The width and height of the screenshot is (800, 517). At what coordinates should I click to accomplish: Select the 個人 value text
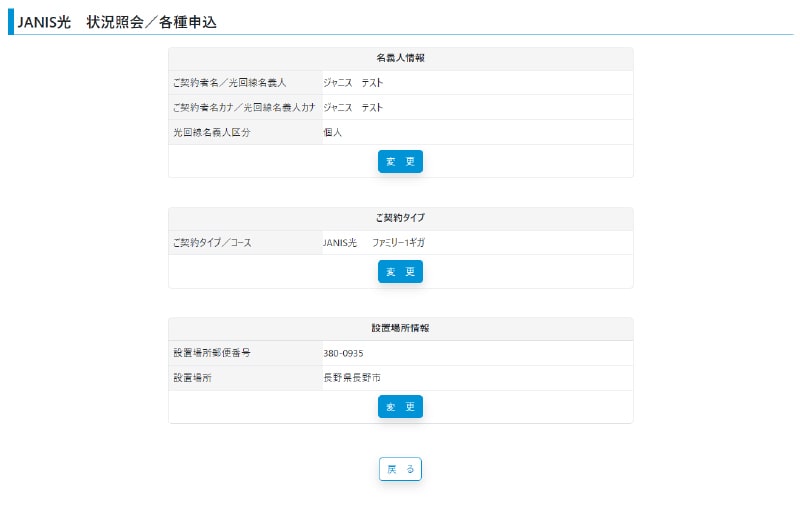point(332,132)
